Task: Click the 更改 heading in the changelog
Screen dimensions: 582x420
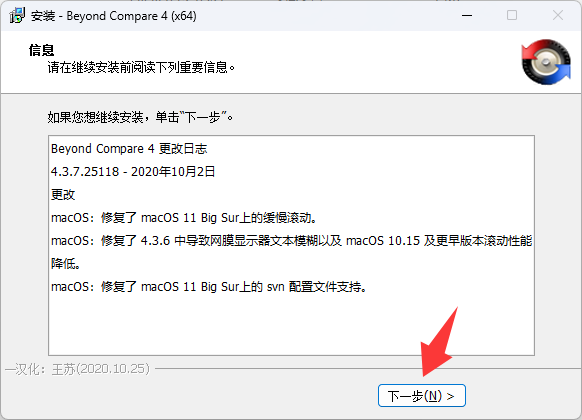Action: click(63, 195)
